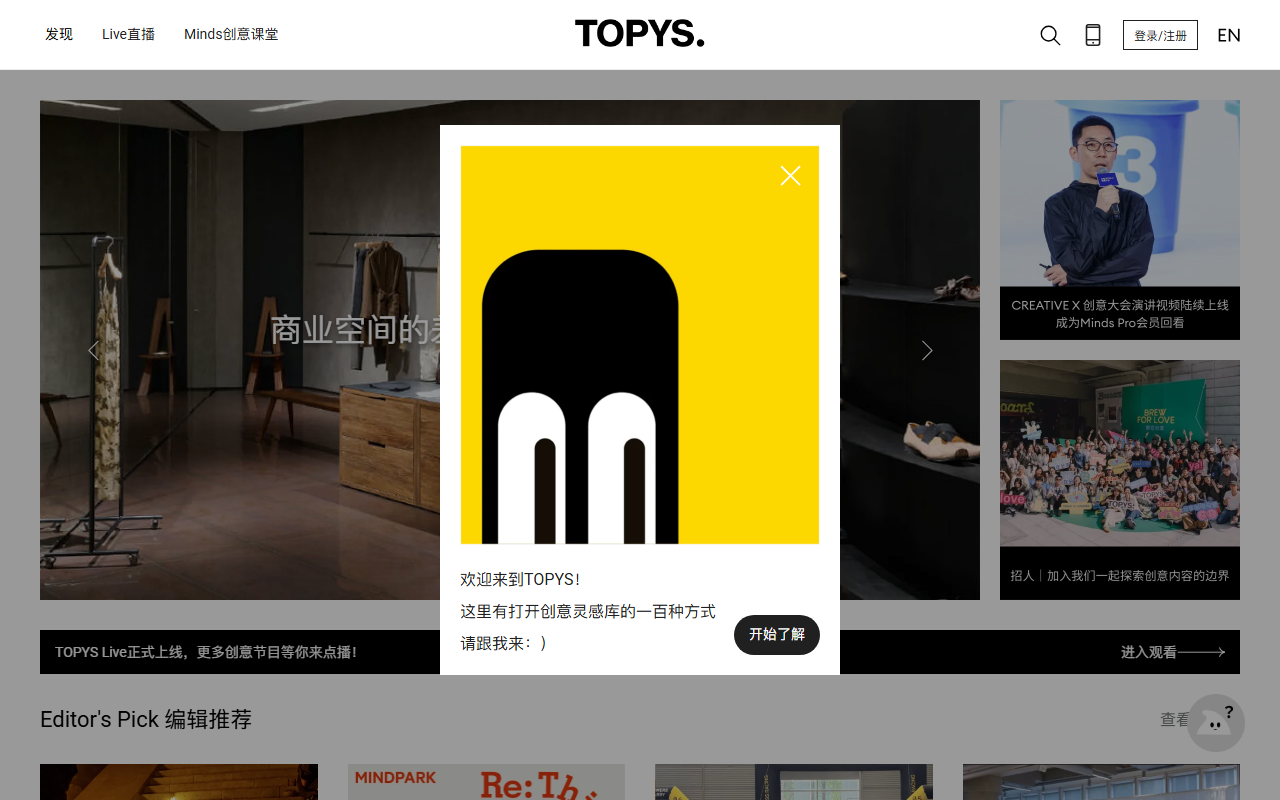Close the welcome popup with the X icon
This screenshot has height=800, width=1280.
(790, 176)
